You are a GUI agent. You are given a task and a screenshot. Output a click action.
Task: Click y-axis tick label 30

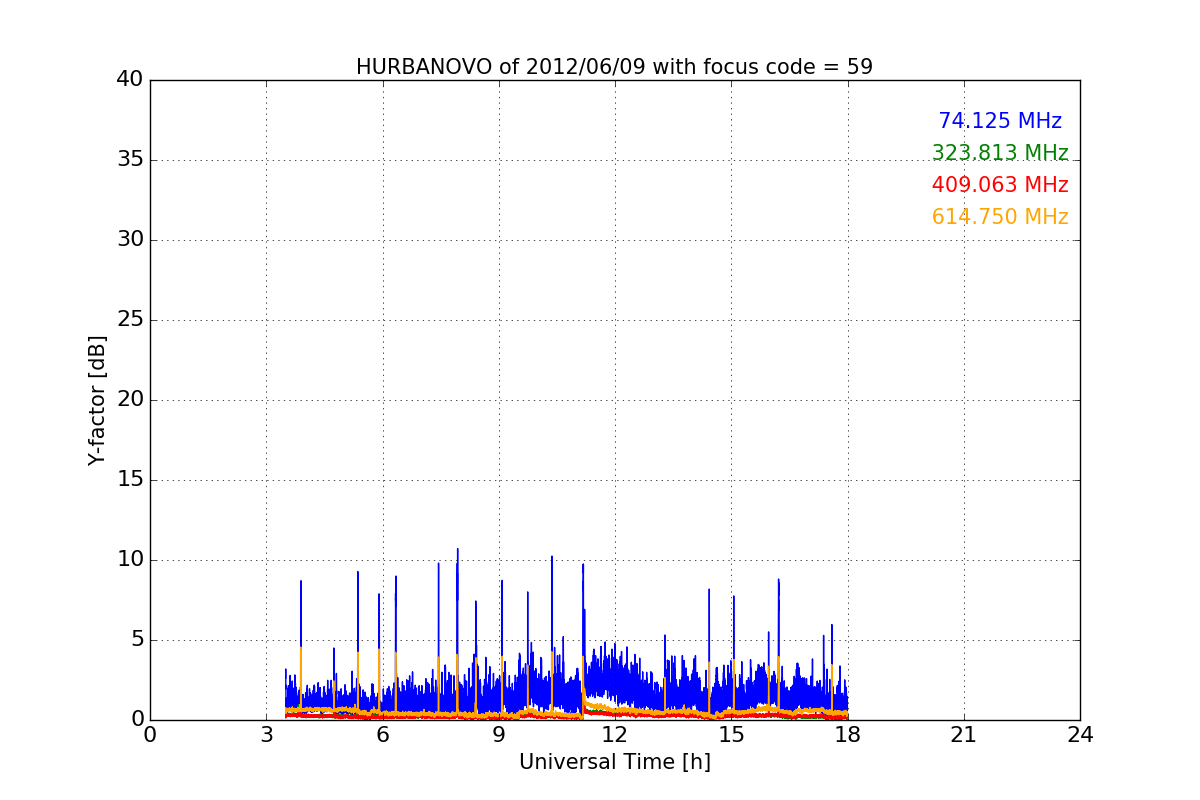(x=130, y=240)
